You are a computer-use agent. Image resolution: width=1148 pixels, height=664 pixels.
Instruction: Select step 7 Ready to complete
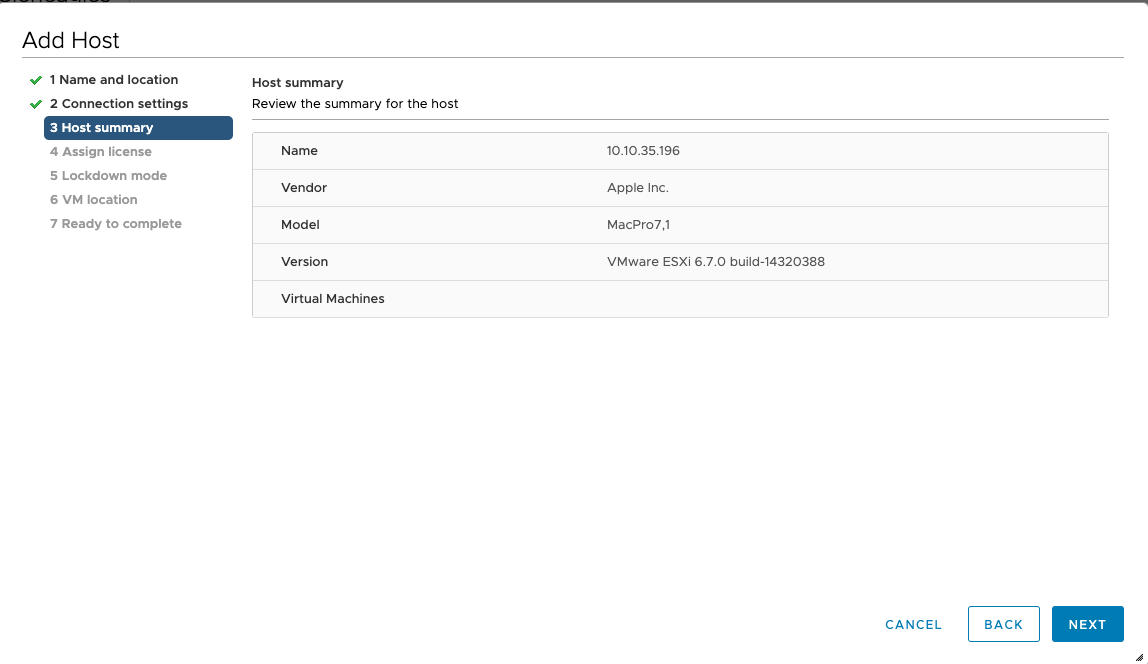[x=116, y=224]
